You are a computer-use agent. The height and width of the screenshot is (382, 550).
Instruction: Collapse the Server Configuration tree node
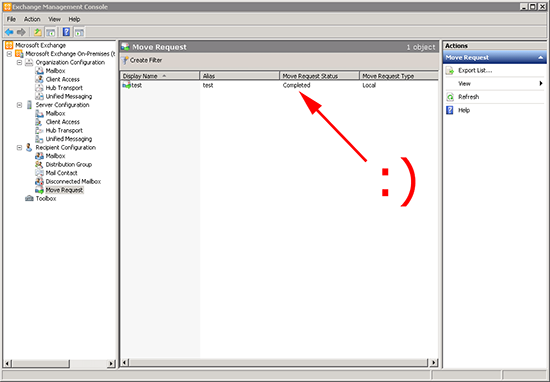point(20,105)
